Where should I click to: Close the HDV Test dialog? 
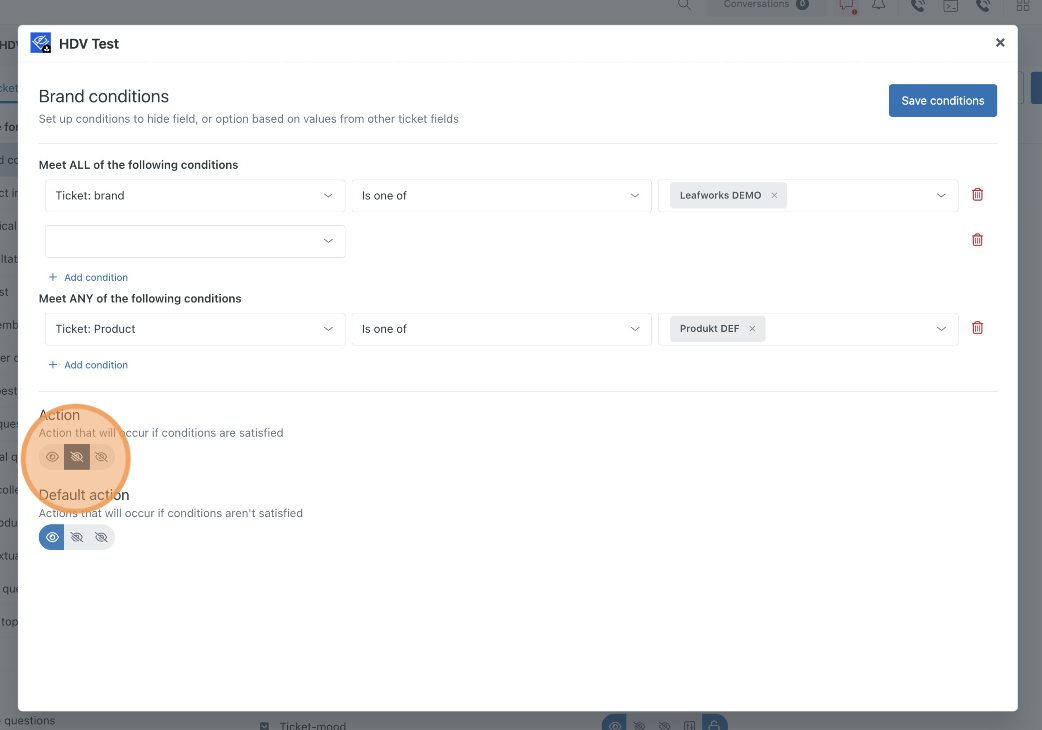pyautogui.click(x=1000, y=43)
